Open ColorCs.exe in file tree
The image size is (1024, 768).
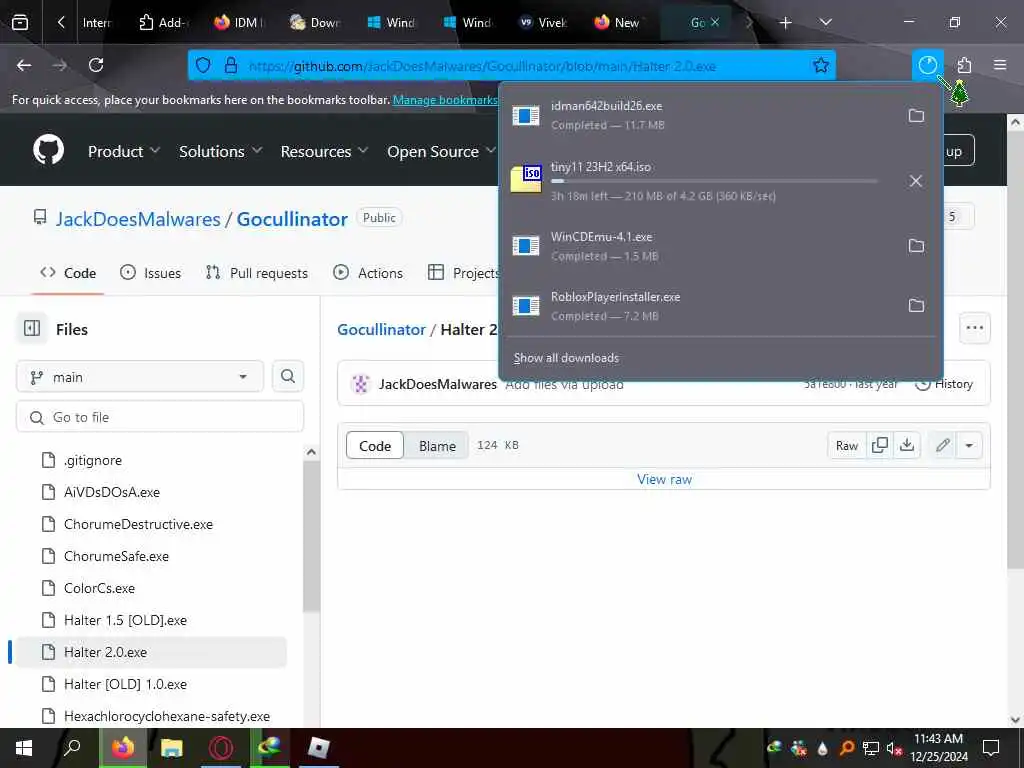click(99, 588)
